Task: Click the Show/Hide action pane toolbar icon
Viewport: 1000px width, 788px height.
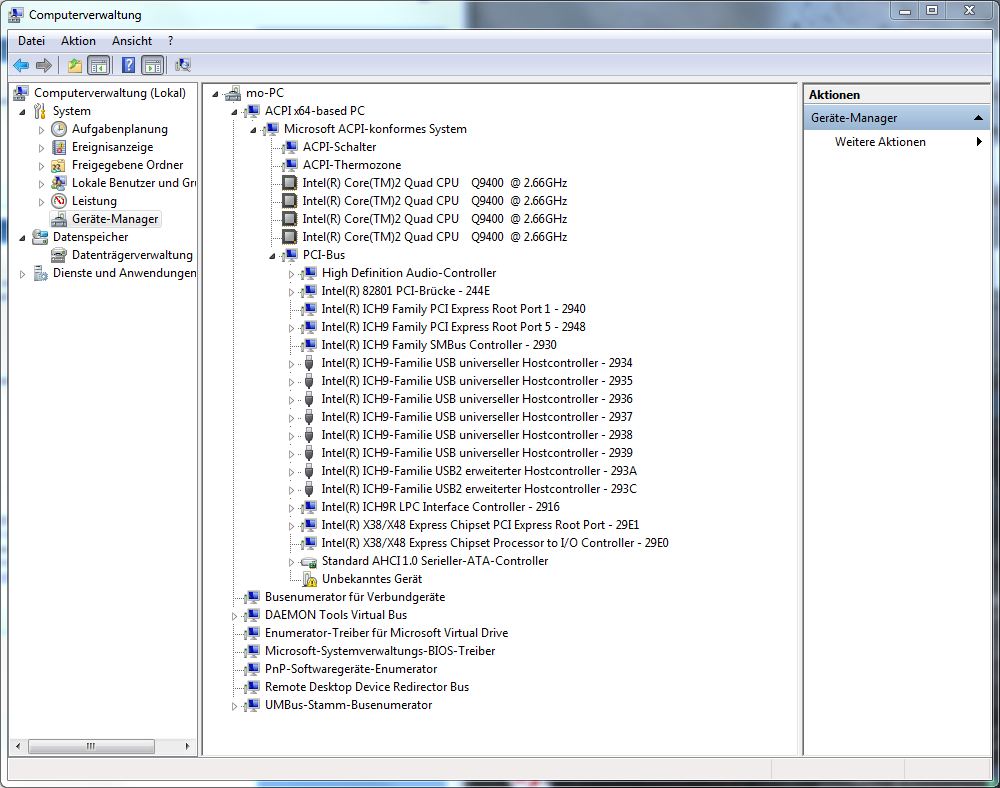Action: (153, 65)
